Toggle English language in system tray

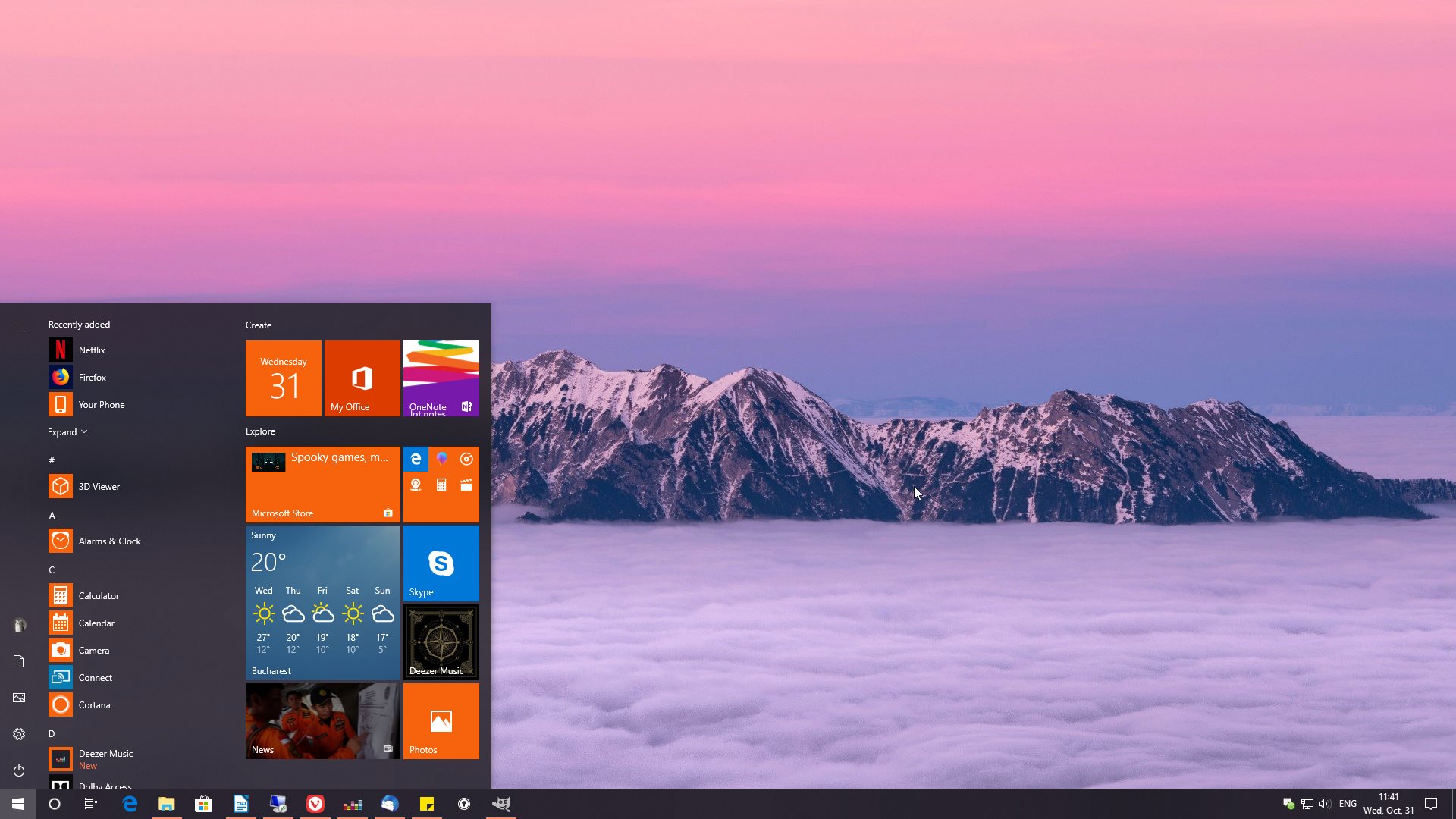click(1347, 804)
